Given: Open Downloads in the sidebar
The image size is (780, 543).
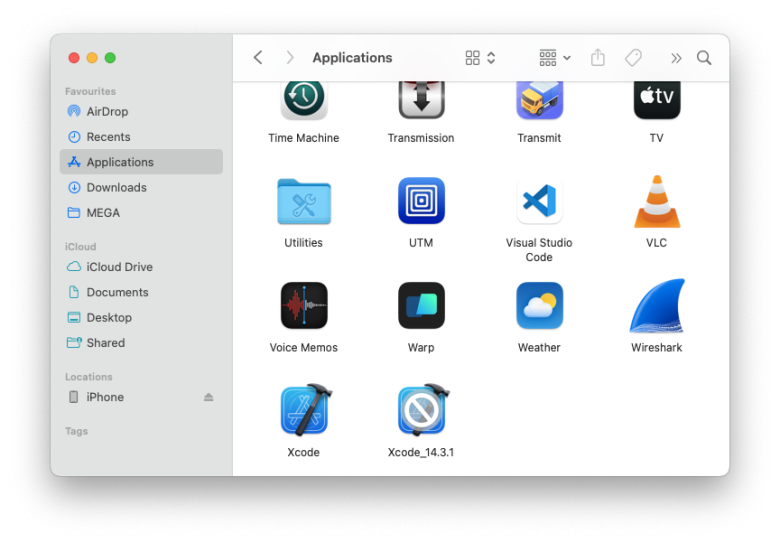Looking at the screenshot, I should click(141, 187).
